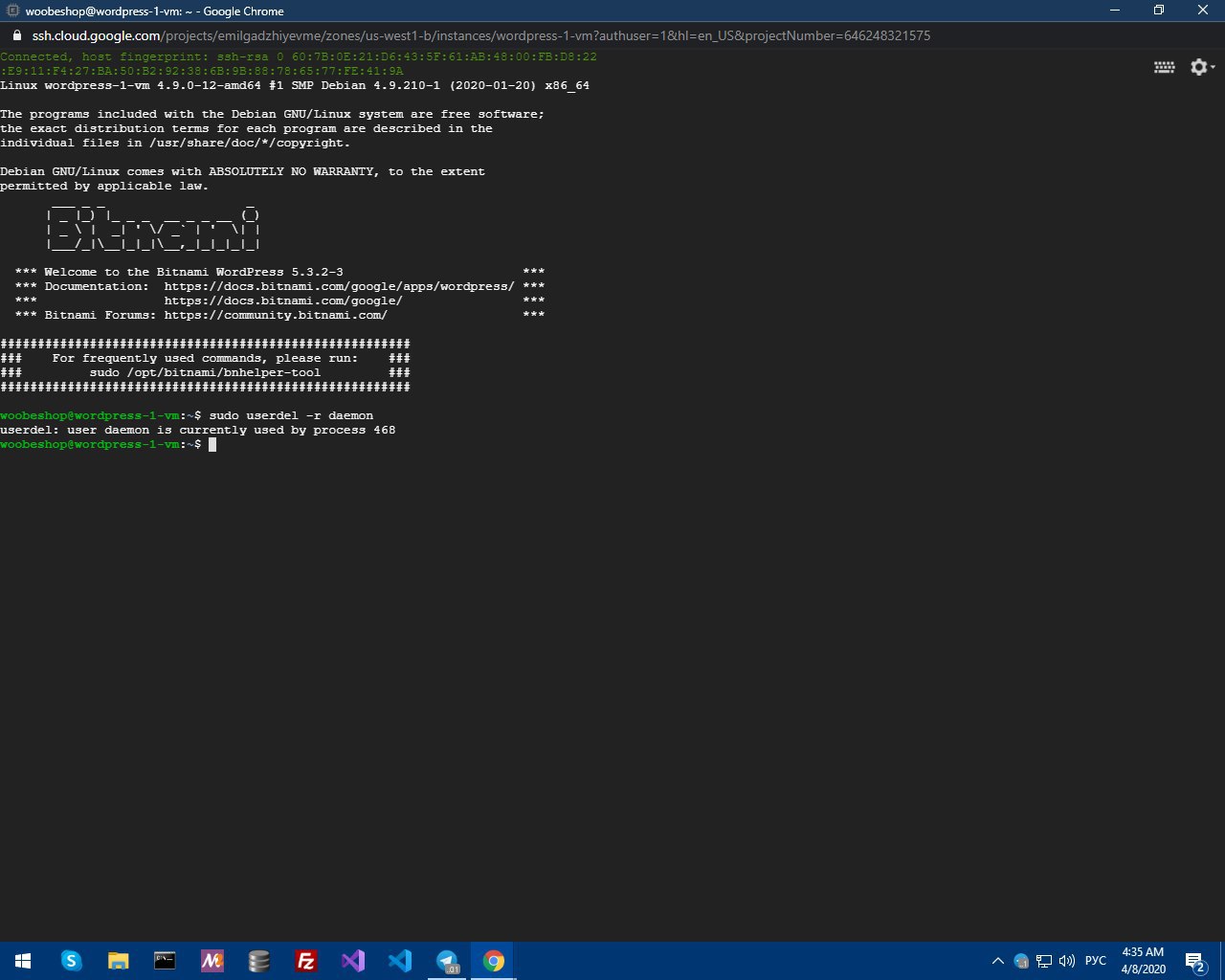Click the terminal prompt cursor line
This screenshot has width=1225, height=980.
pos(108,444)
